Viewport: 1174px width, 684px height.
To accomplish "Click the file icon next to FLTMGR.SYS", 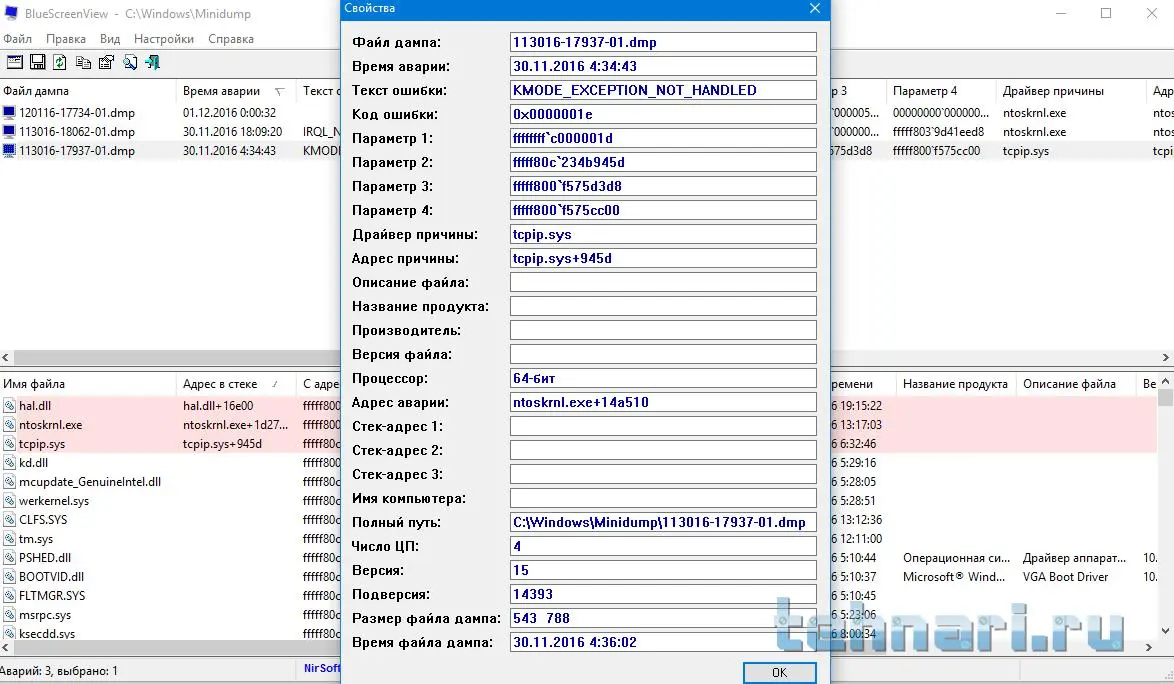I will point(9,596).
